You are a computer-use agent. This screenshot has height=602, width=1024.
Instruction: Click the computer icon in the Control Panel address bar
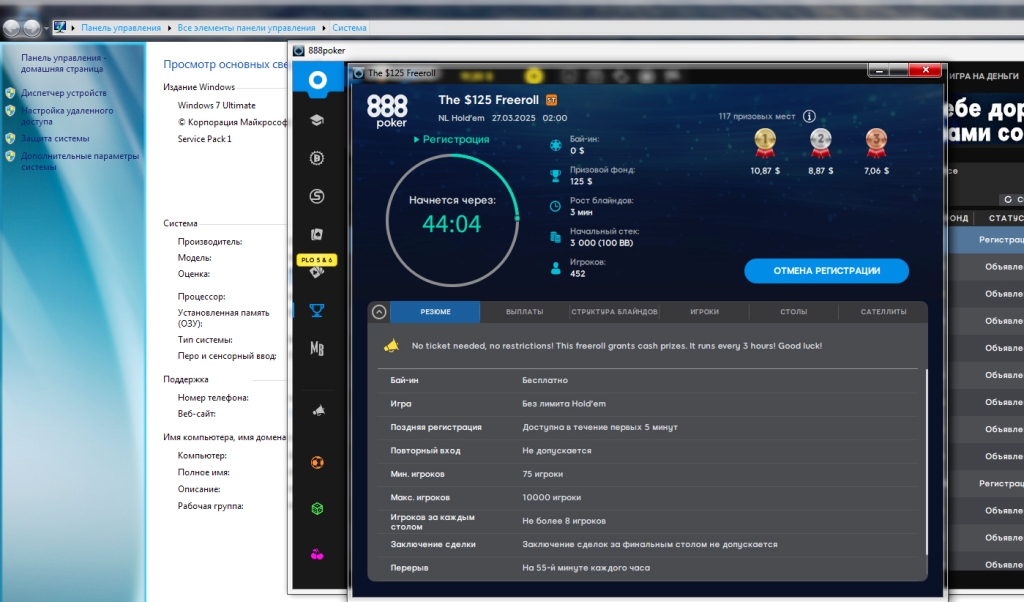(59, 27)
